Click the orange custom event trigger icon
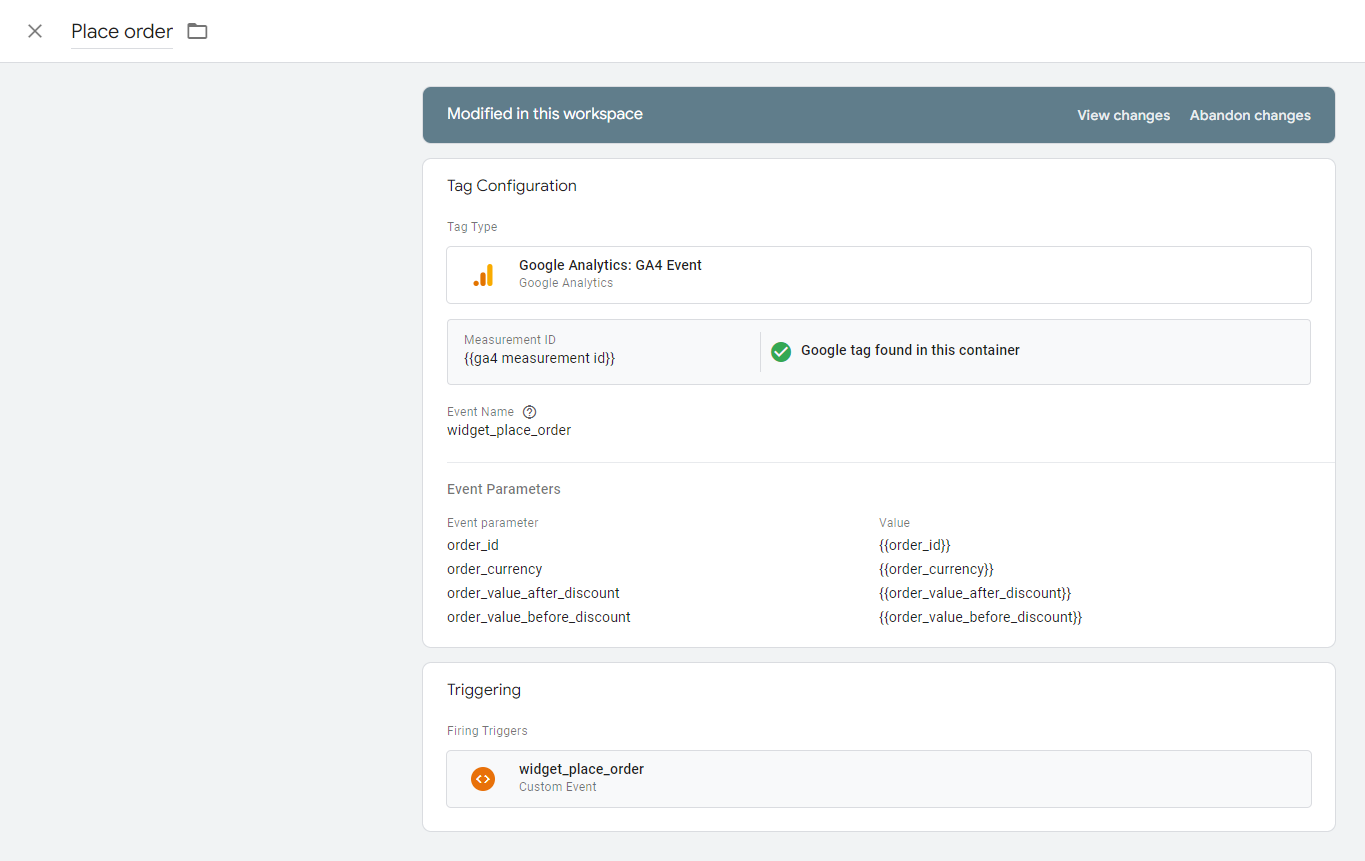1365x861 pixels. pyautogui.click(x=483, y=778)
